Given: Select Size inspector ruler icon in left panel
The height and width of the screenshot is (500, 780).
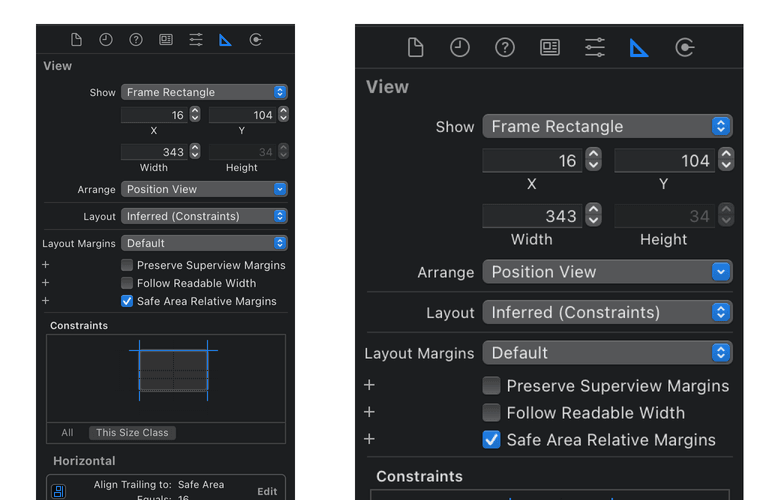Looking at the screenshot, I should click(x=225, y=40).
